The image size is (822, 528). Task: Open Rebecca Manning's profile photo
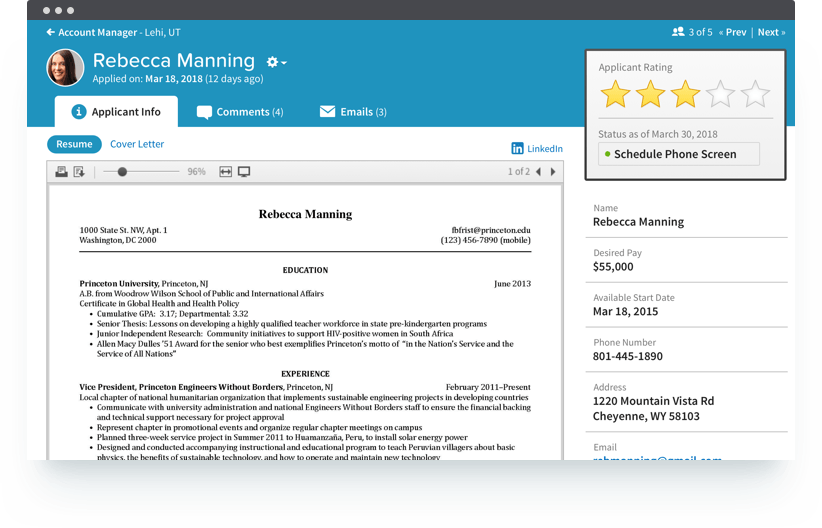click(65, 68)
